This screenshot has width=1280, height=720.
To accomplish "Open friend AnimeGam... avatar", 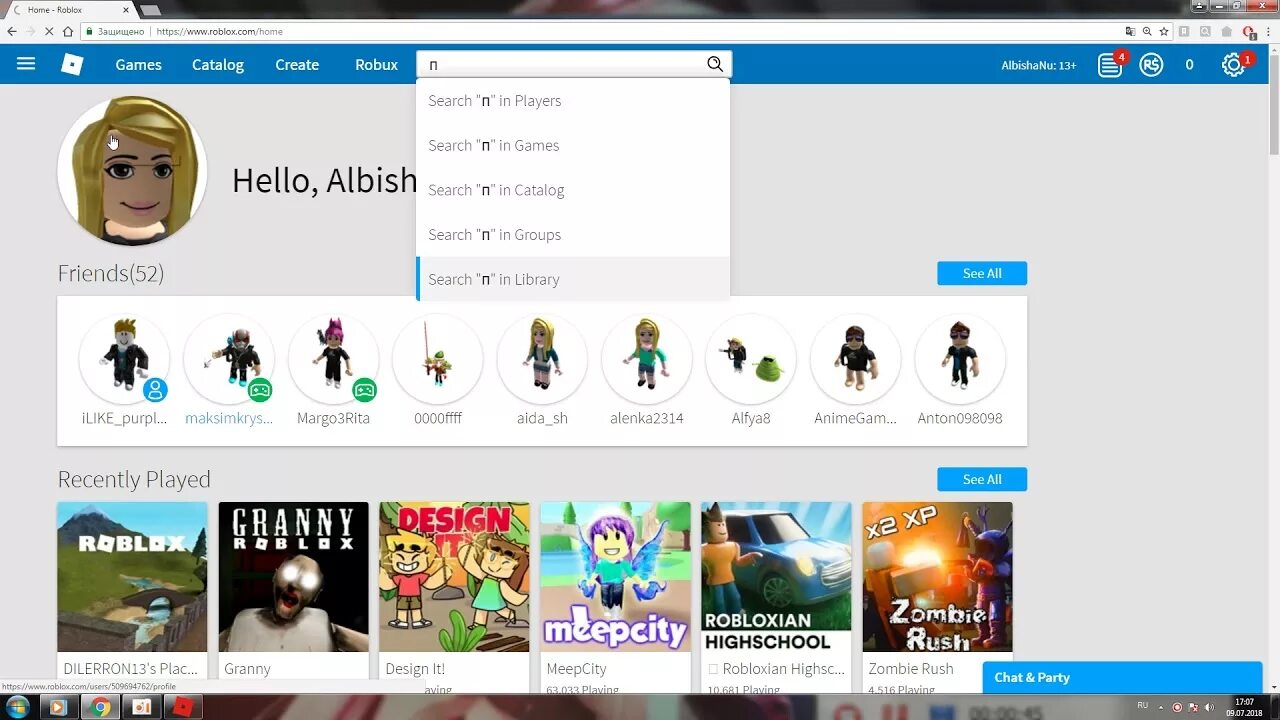I will [856, 359].
